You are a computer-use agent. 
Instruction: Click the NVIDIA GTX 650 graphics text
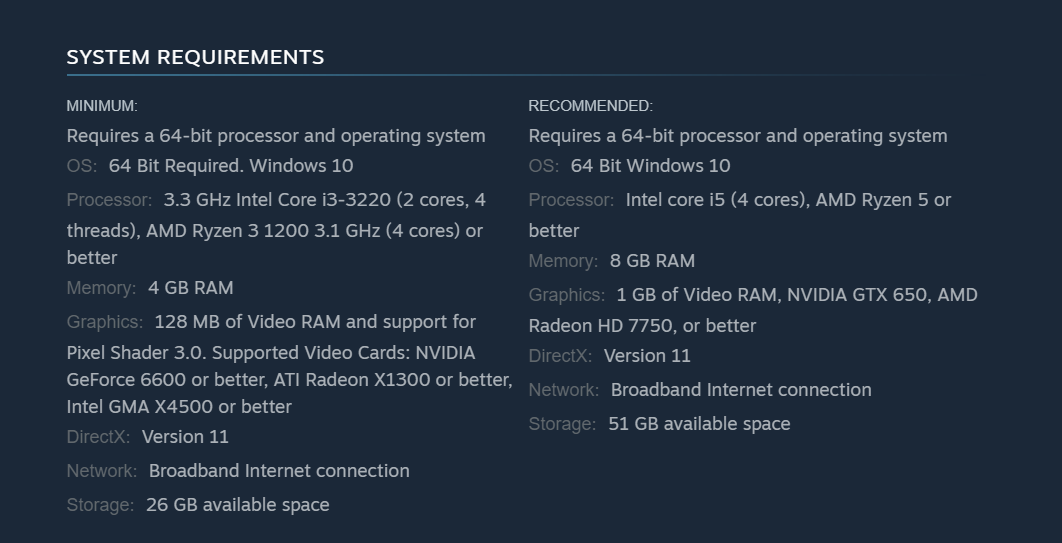coord(796,295)
